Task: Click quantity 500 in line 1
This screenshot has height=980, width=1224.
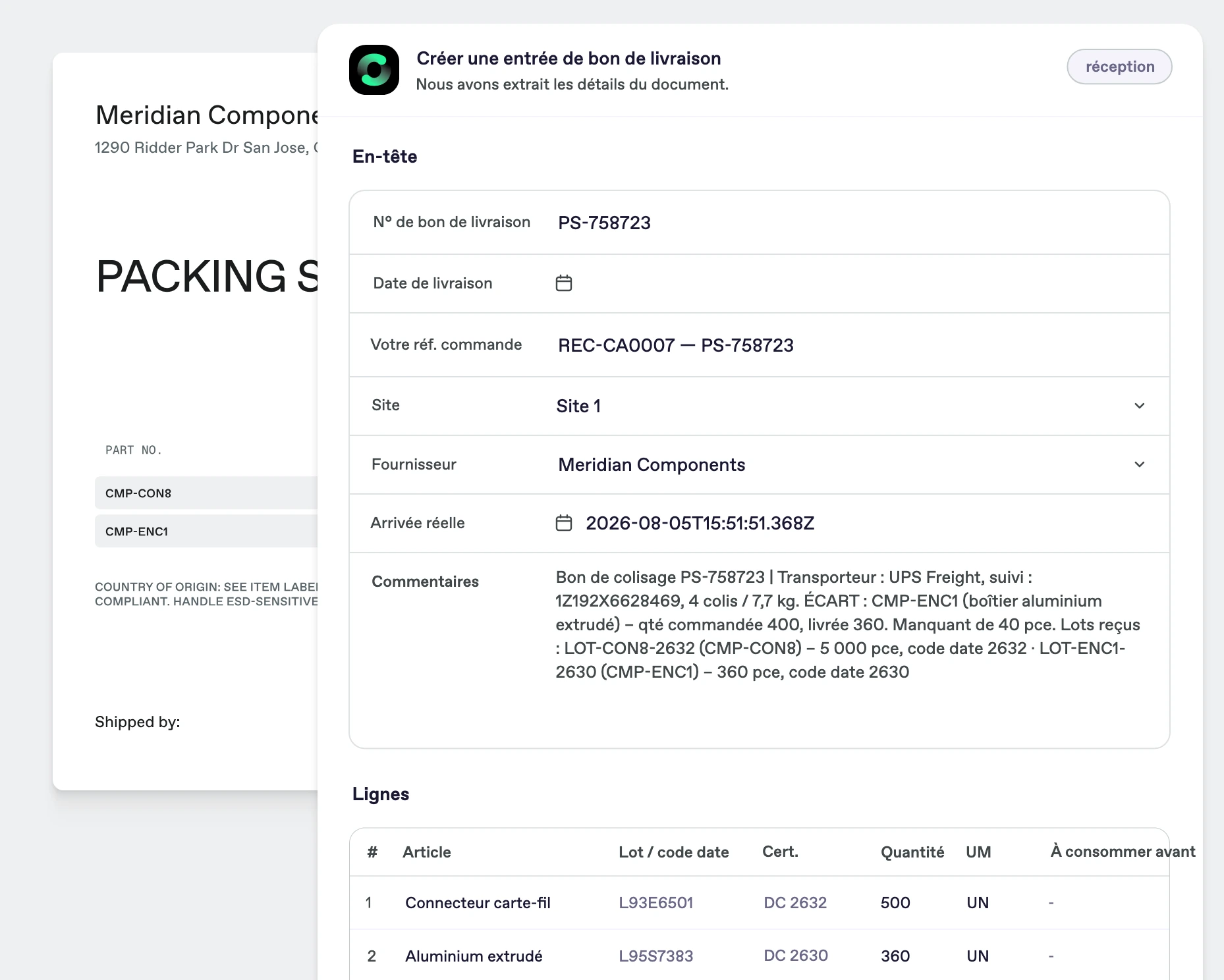Action: click(895, 902)
